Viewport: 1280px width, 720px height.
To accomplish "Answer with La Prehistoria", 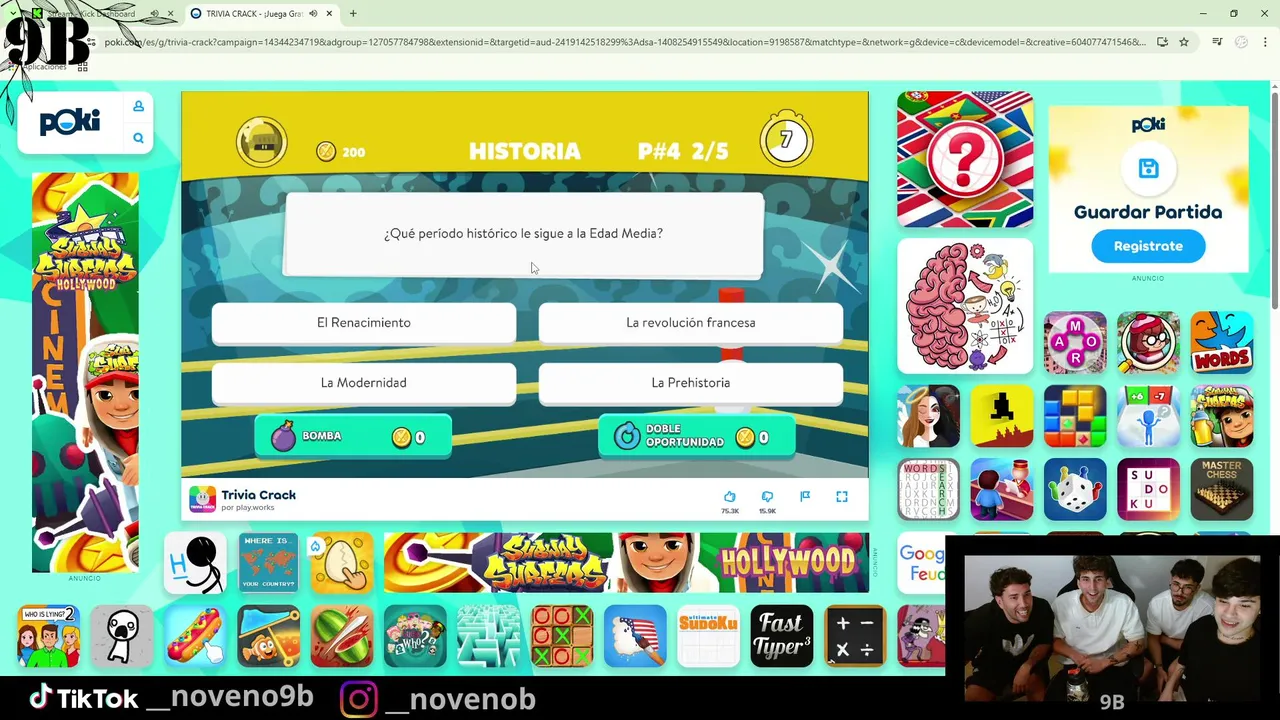I will click(691, 383).
